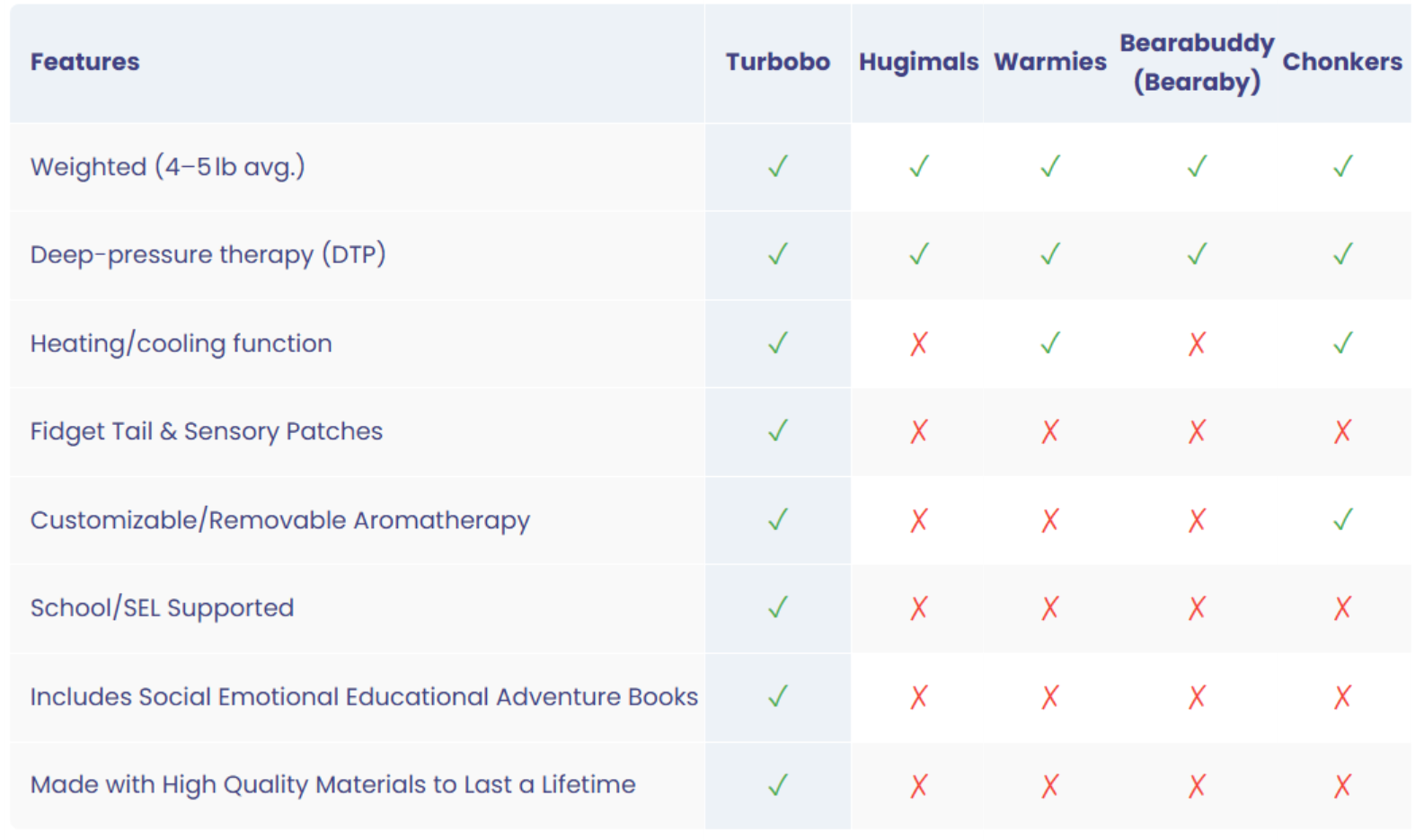Click Warmies' red X for Adventure Books row
This screenshot has width=1415, height=840.
(x=1049, y=697)
